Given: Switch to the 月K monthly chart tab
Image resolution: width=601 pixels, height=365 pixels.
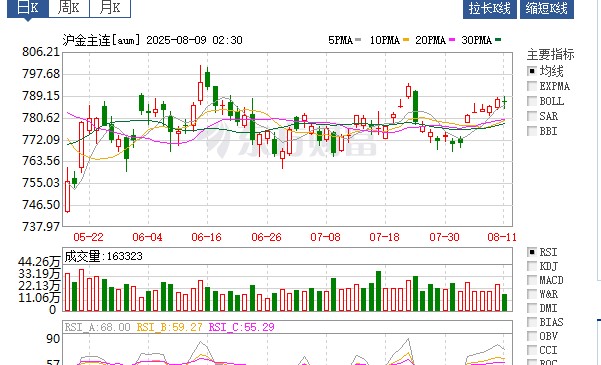Looking at the screenshot, I should tap(110, 8).
